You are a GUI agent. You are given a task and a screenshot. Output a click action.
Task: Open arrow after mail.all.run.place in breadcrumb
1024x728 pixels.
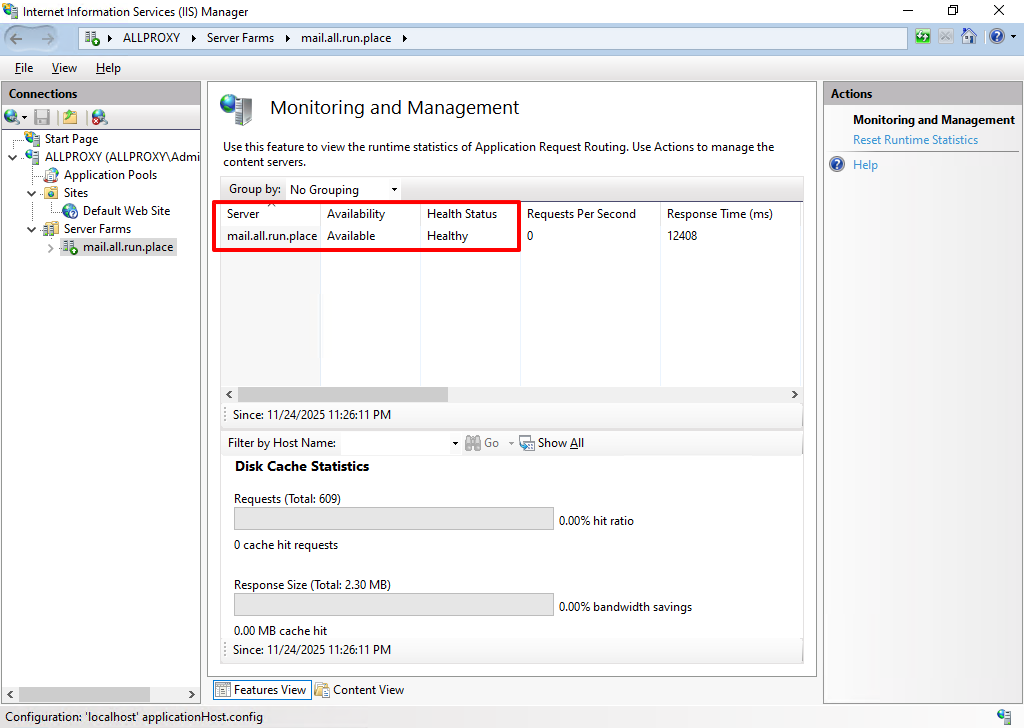405,39
